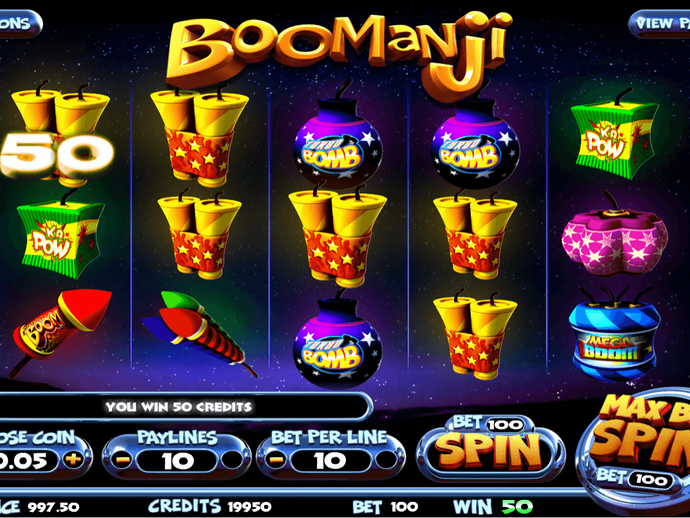
Task: Click the Ka-Pow box on first reel
Action: (61, 235)
